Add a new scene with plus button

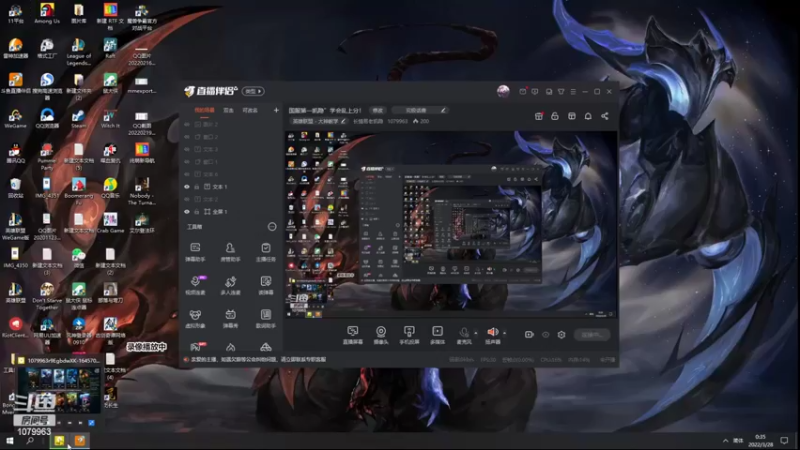[x=276, y=110]
